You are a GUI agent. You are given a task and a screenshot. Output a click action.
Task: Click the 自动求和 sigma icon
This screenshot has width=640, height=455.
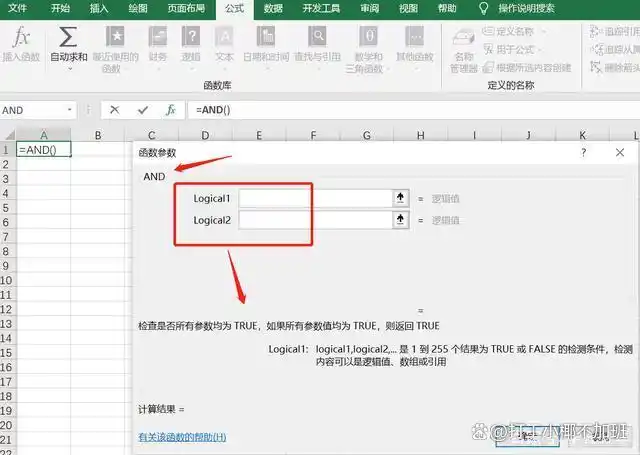click(68, 37)
